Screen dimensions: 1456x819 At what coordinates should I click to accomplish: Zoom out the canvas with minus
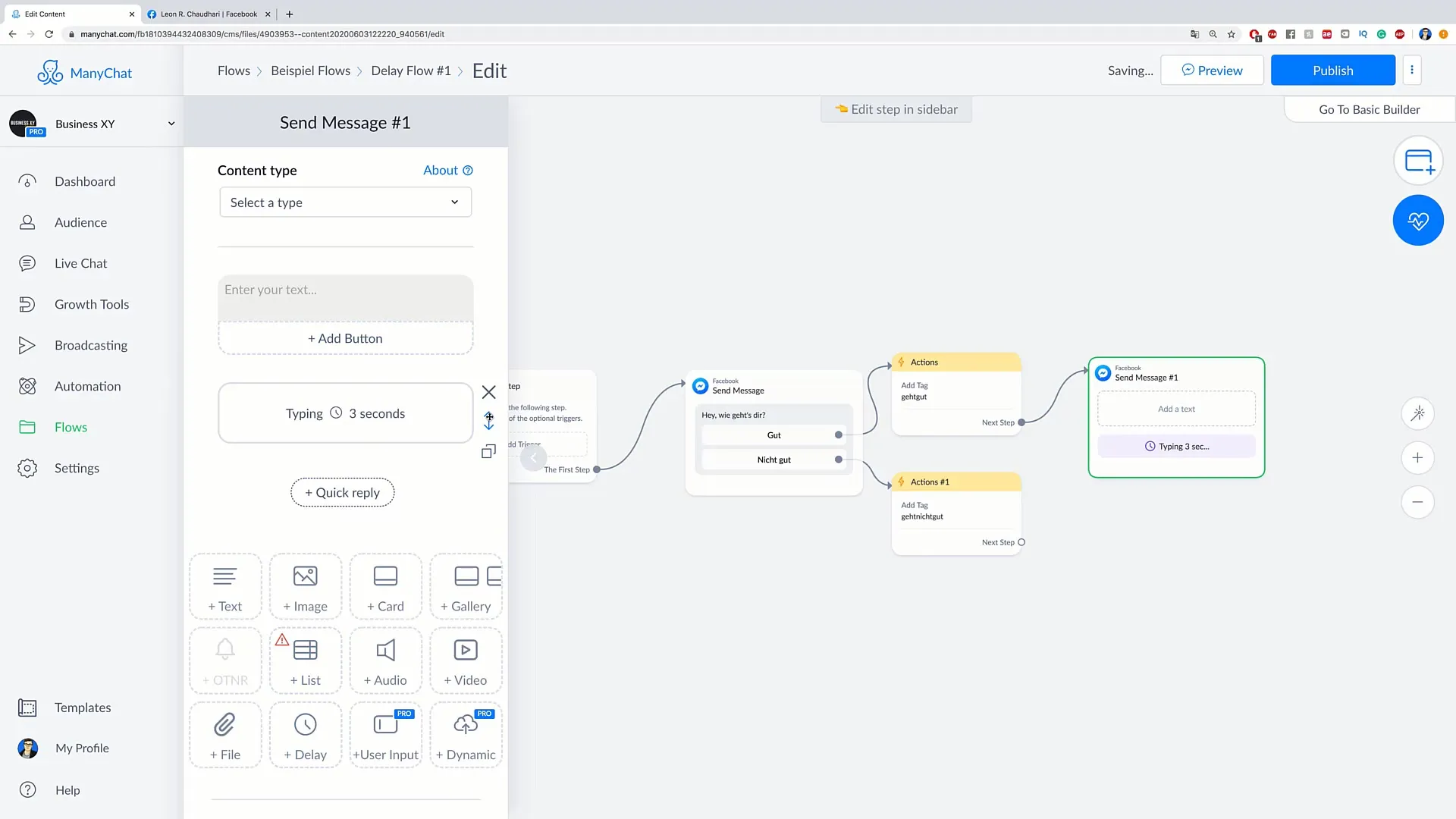1417,502
